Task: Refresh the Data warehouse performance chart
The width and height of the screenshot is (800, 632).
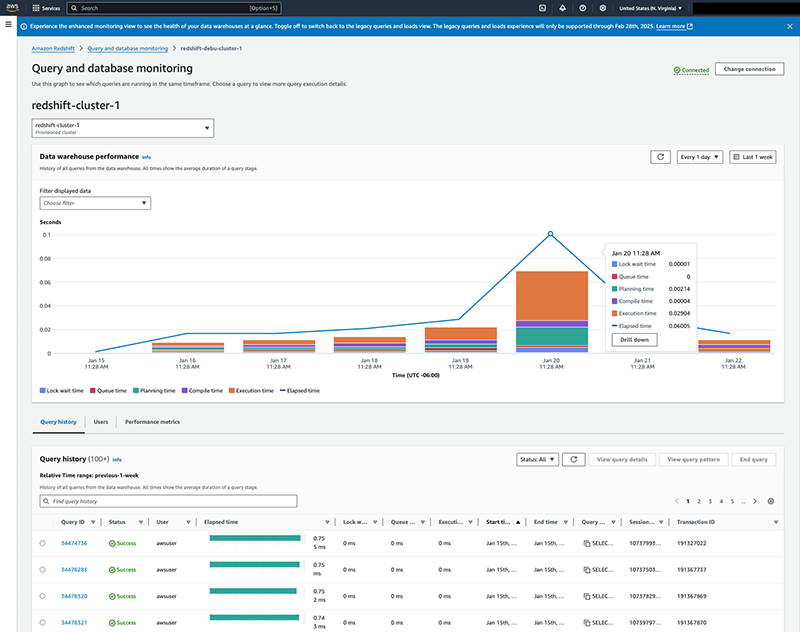Action: (x=661, y=156)
